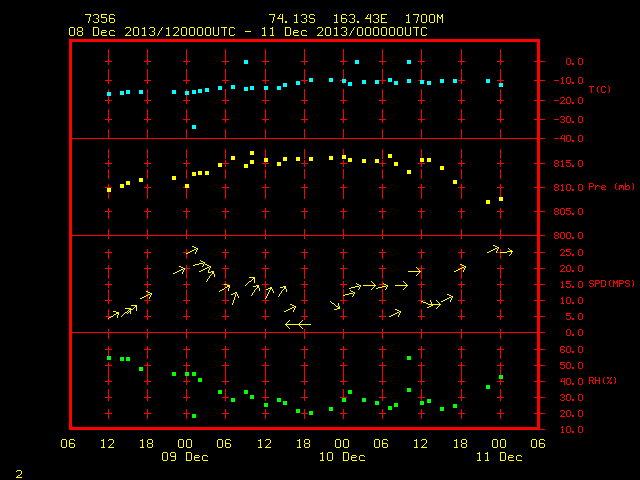Select the 805.0 pressure tick label
The image size is (640, 480).
[x=569, y=212]
